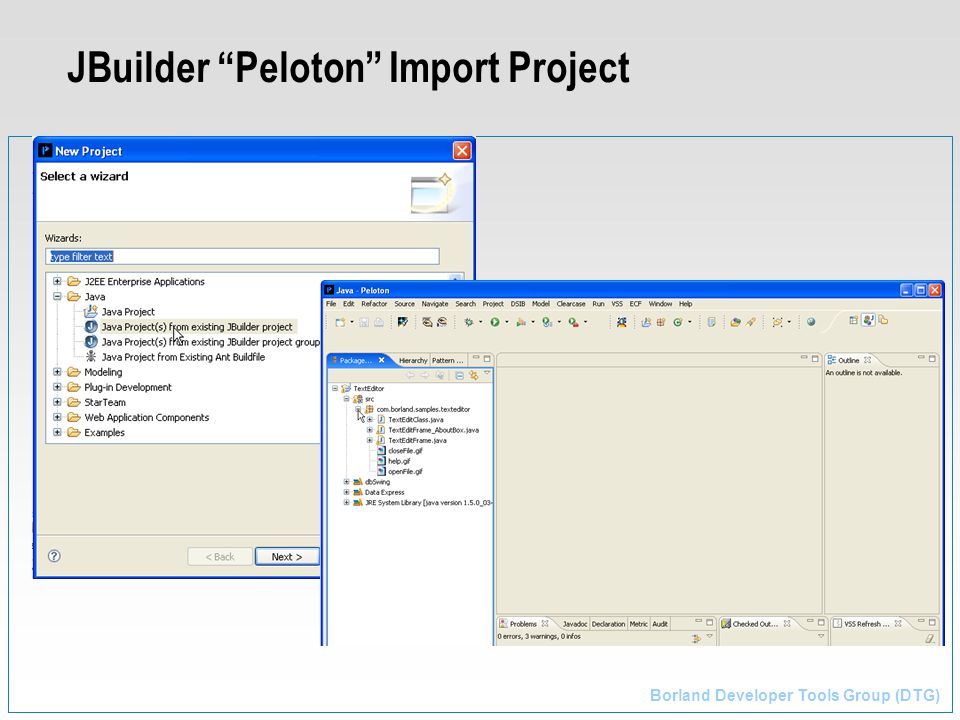Image resolution: width=960 pixels, height=720 pixels.
Task: Click the green Run icon in toolbar
Action: [495, 322]
